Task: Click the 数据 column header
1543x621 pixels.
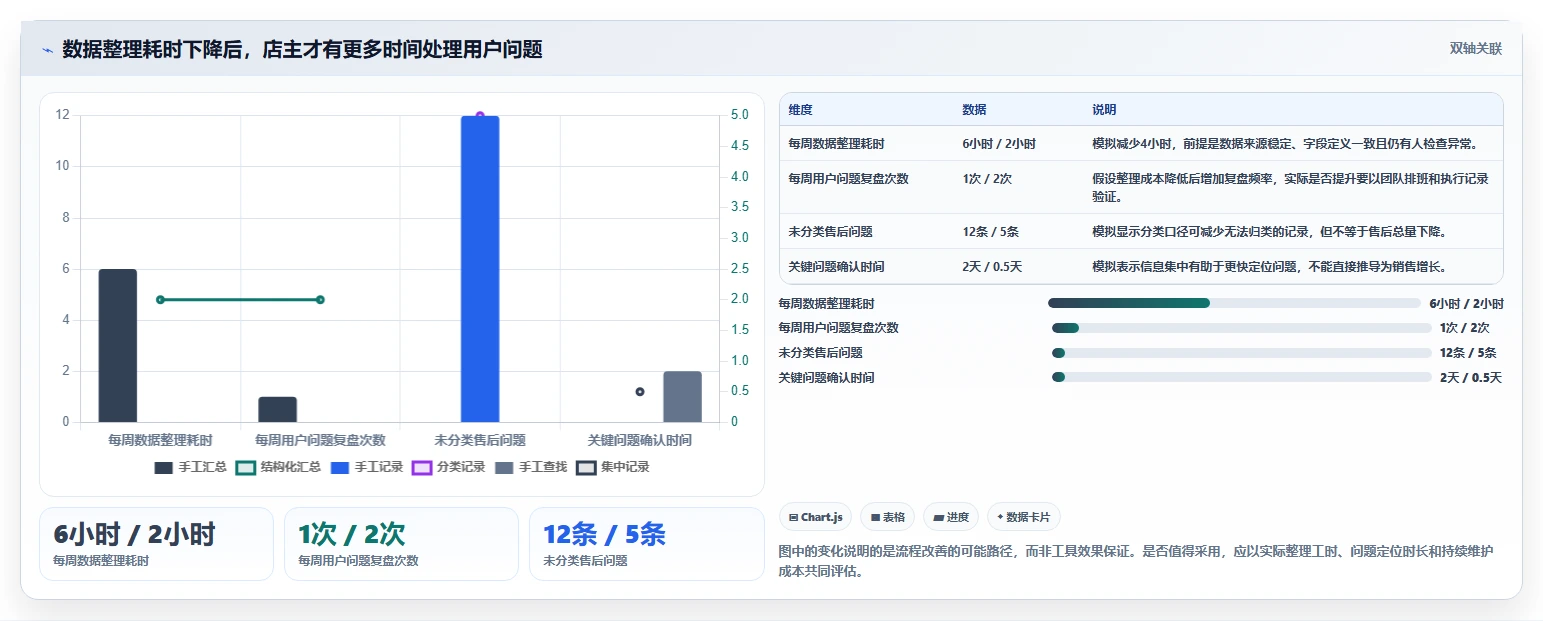Action: 974,110
